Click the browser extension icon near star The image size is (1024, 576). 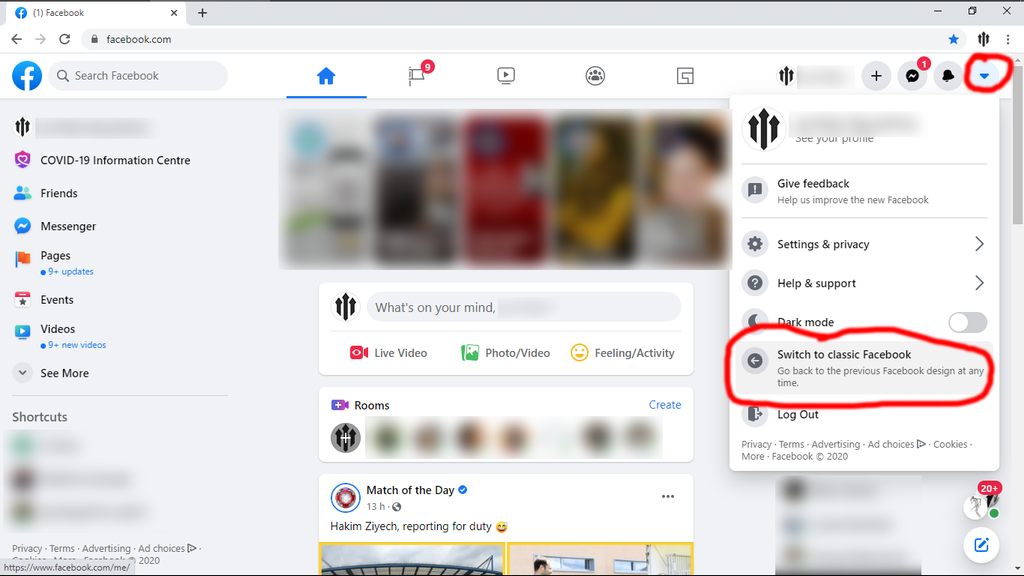pyautogui.click(x=984, y=39)
